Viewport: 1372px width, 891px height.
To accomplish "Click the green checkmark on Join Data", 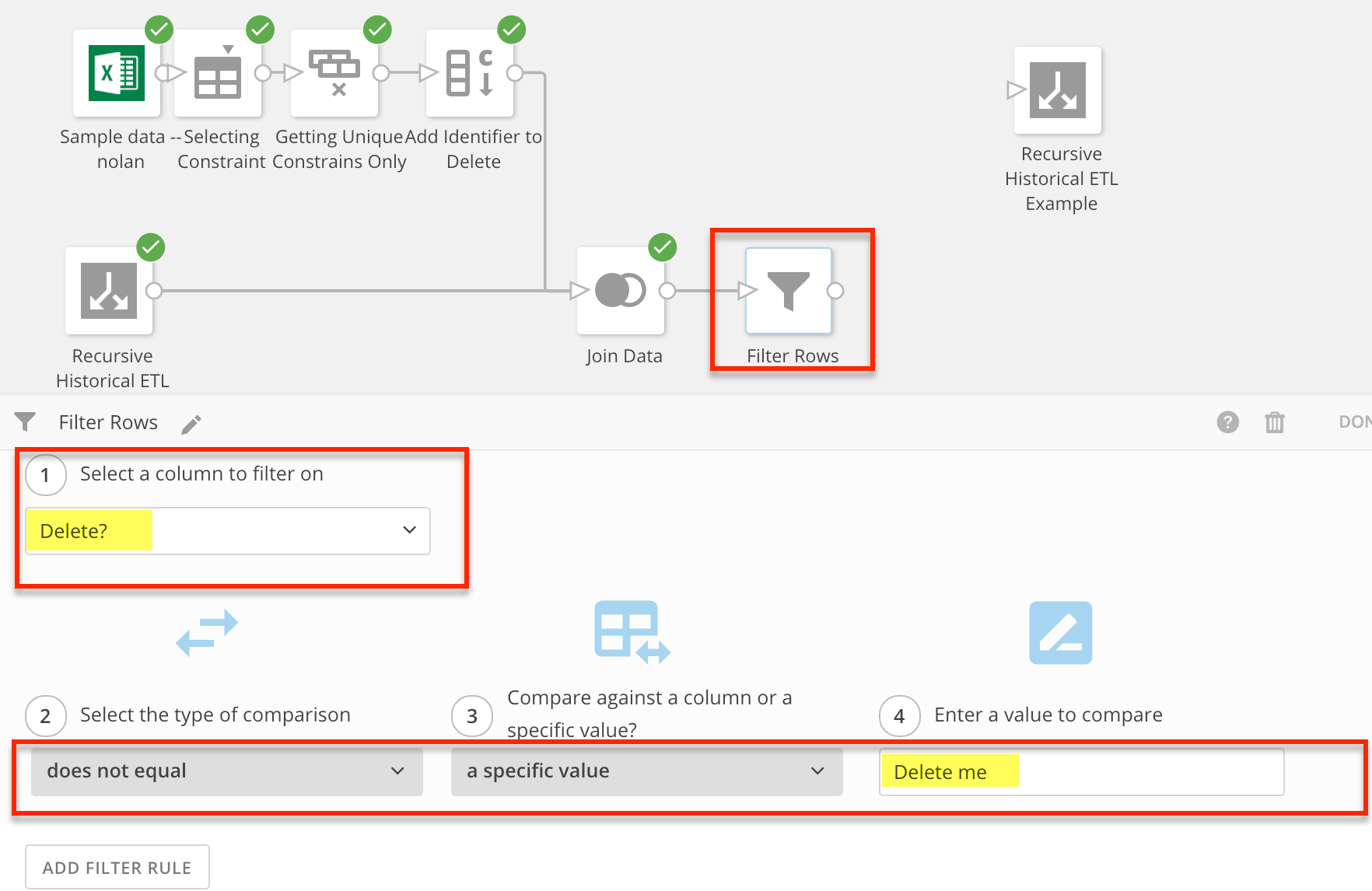I will [663, 247].
